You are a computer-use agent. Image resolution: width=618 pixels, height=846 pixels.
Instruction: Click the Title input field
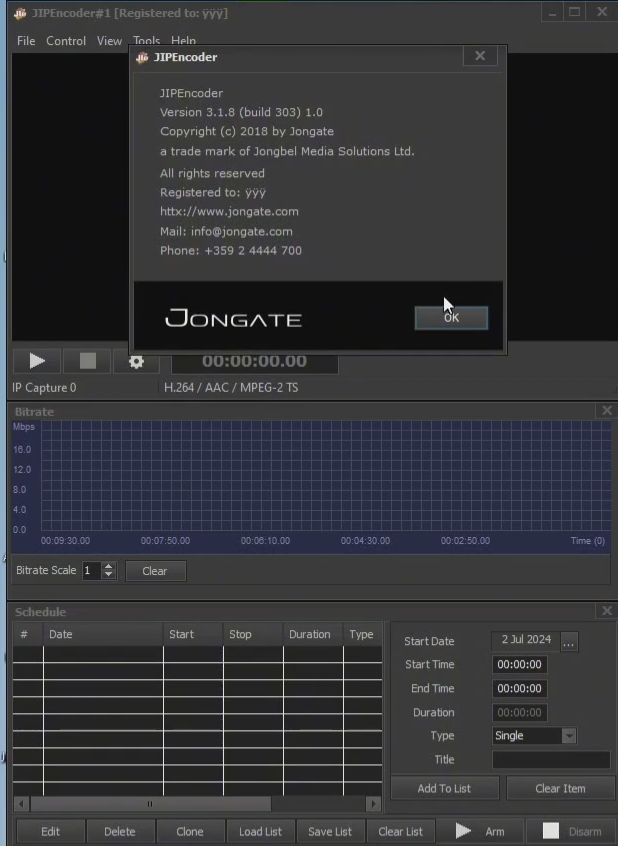(x=551, y=760)
